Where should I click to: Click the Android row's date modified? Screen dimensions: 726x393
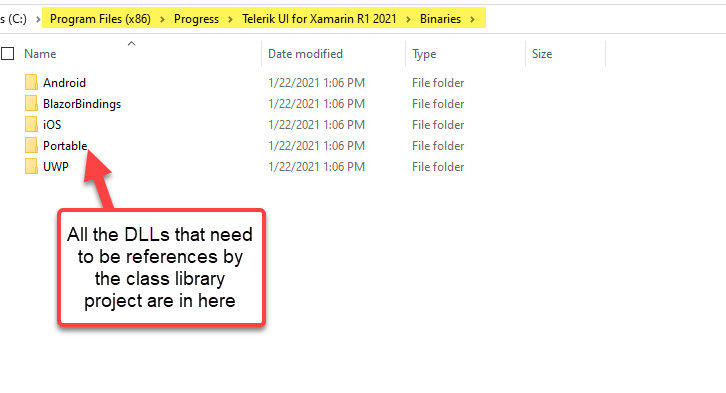(x=317, y=82)
